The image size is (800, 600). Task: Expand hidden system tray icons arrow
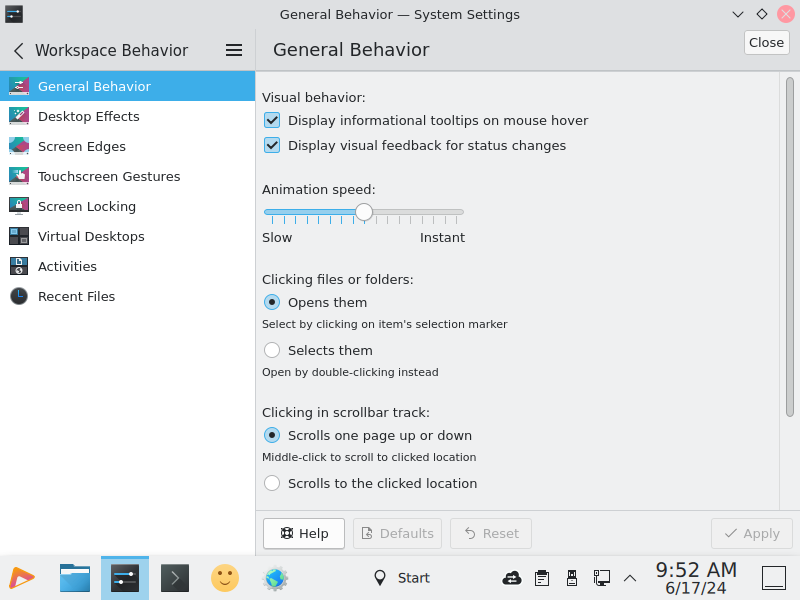click(x=630, y=578)
